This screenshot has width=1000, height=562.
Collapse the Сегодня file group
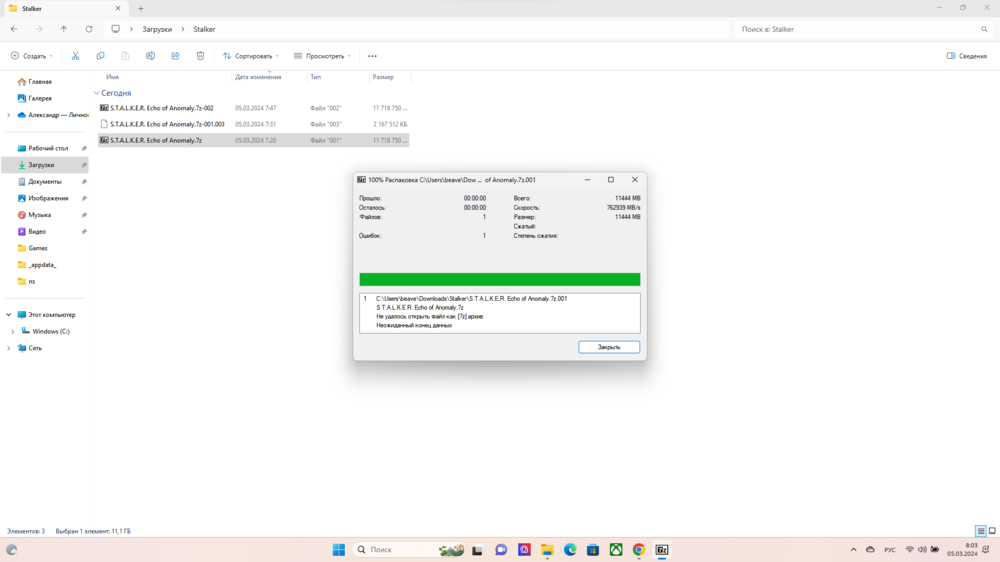[96, 93]
